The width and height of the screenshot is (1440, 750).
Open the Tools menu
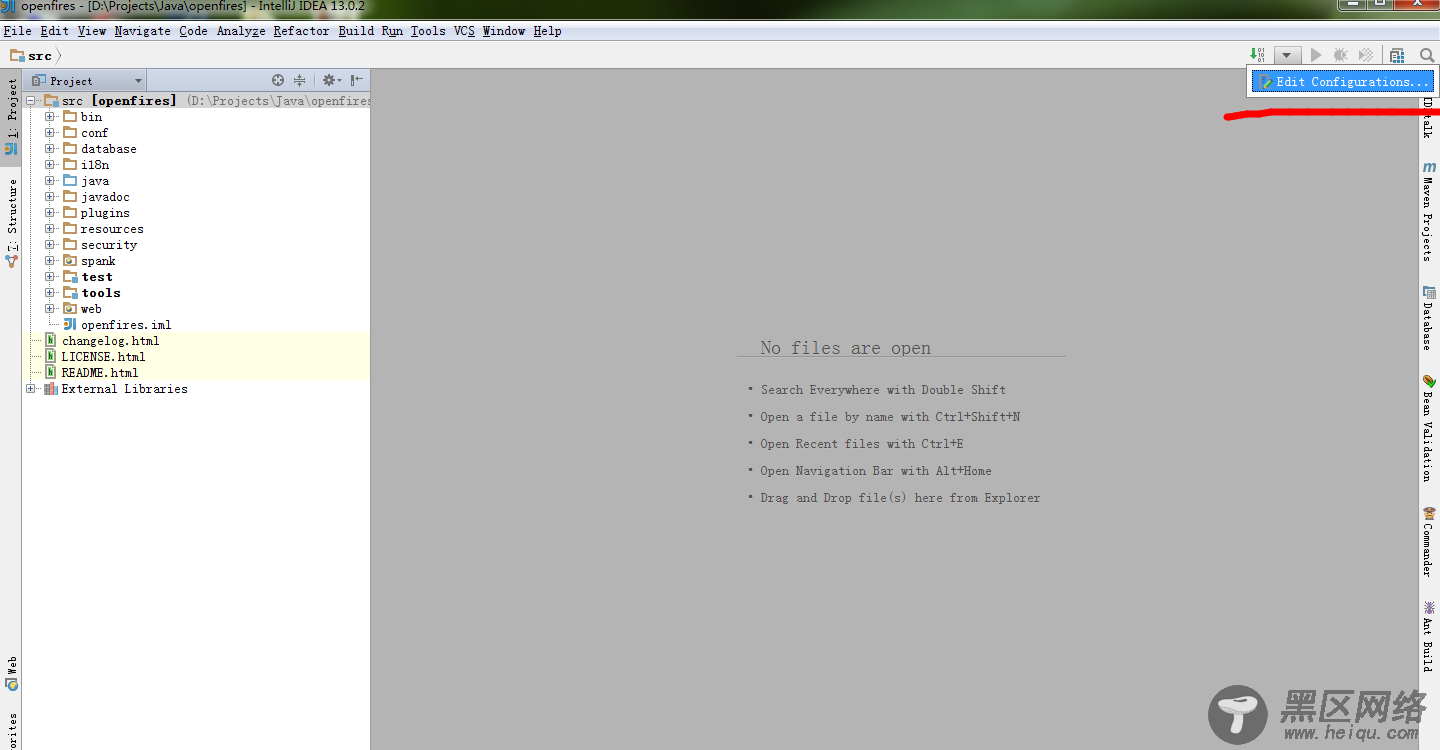click(x=428, y=31)
